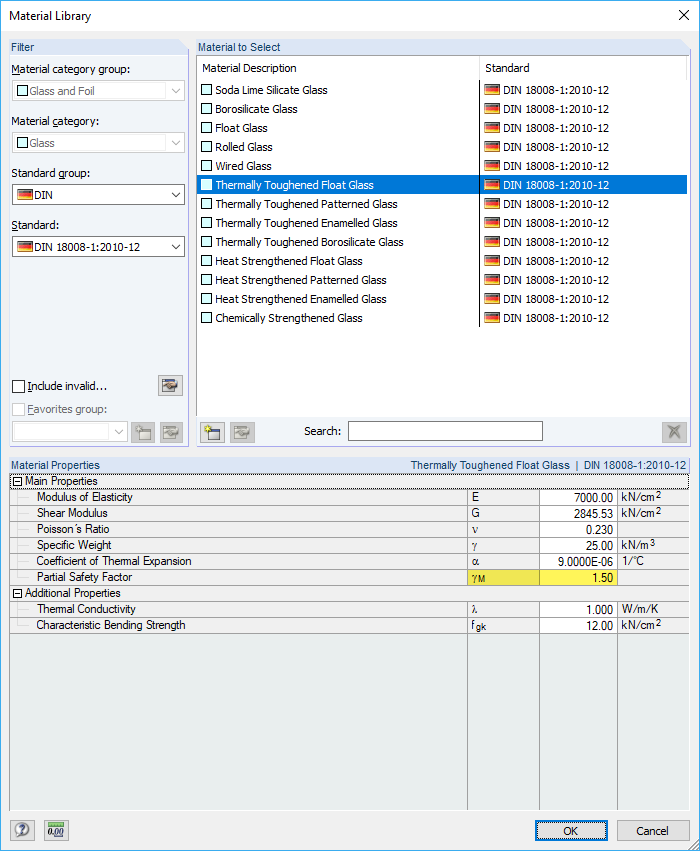Click the delete material icon beside Search
This screenshot has width=700, height=851.
pos(674,432)
